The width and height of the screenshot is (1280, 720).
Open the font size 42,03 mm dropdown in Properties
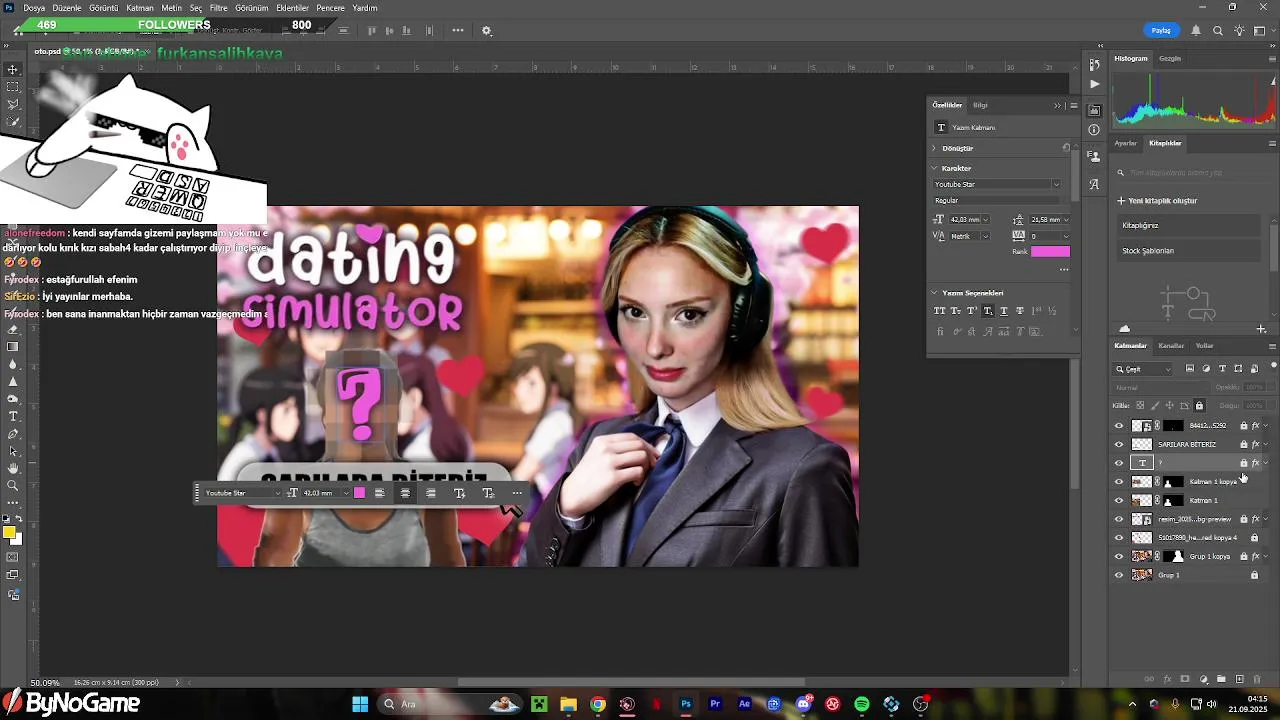click(x=986, y=220)
